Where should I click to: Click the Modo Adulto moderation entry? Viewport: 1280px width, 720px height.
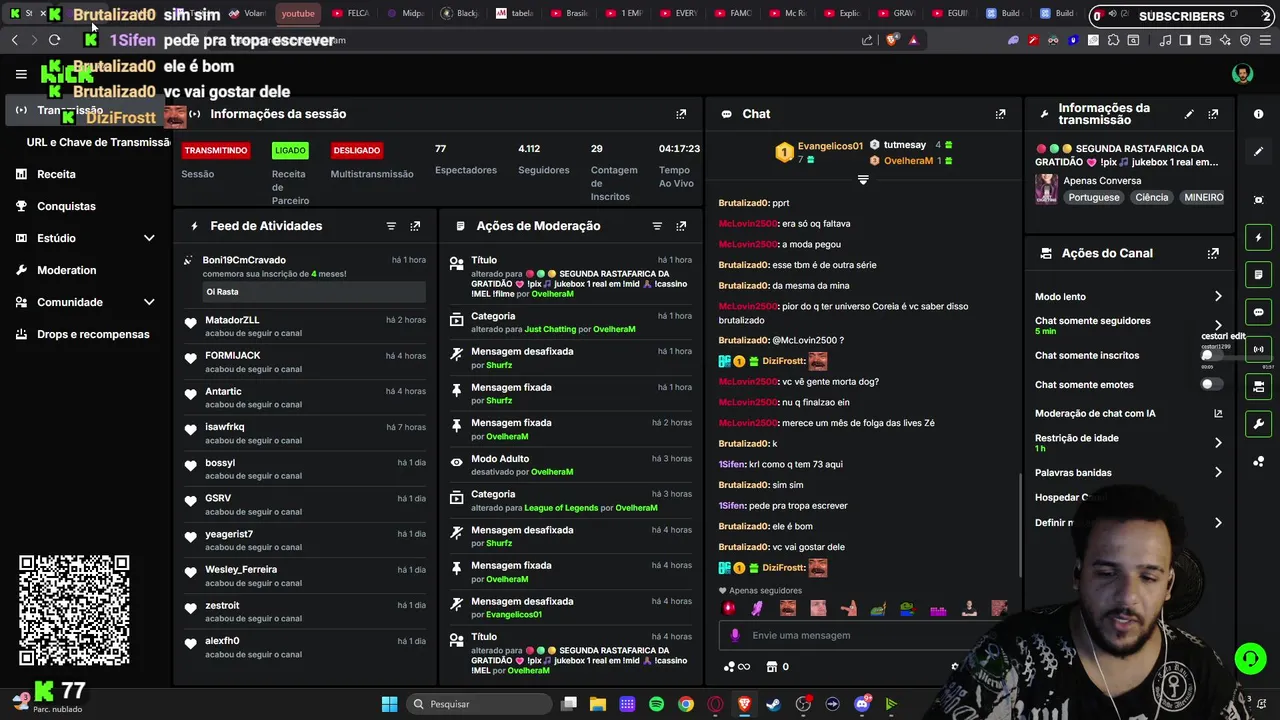[571, 466]
